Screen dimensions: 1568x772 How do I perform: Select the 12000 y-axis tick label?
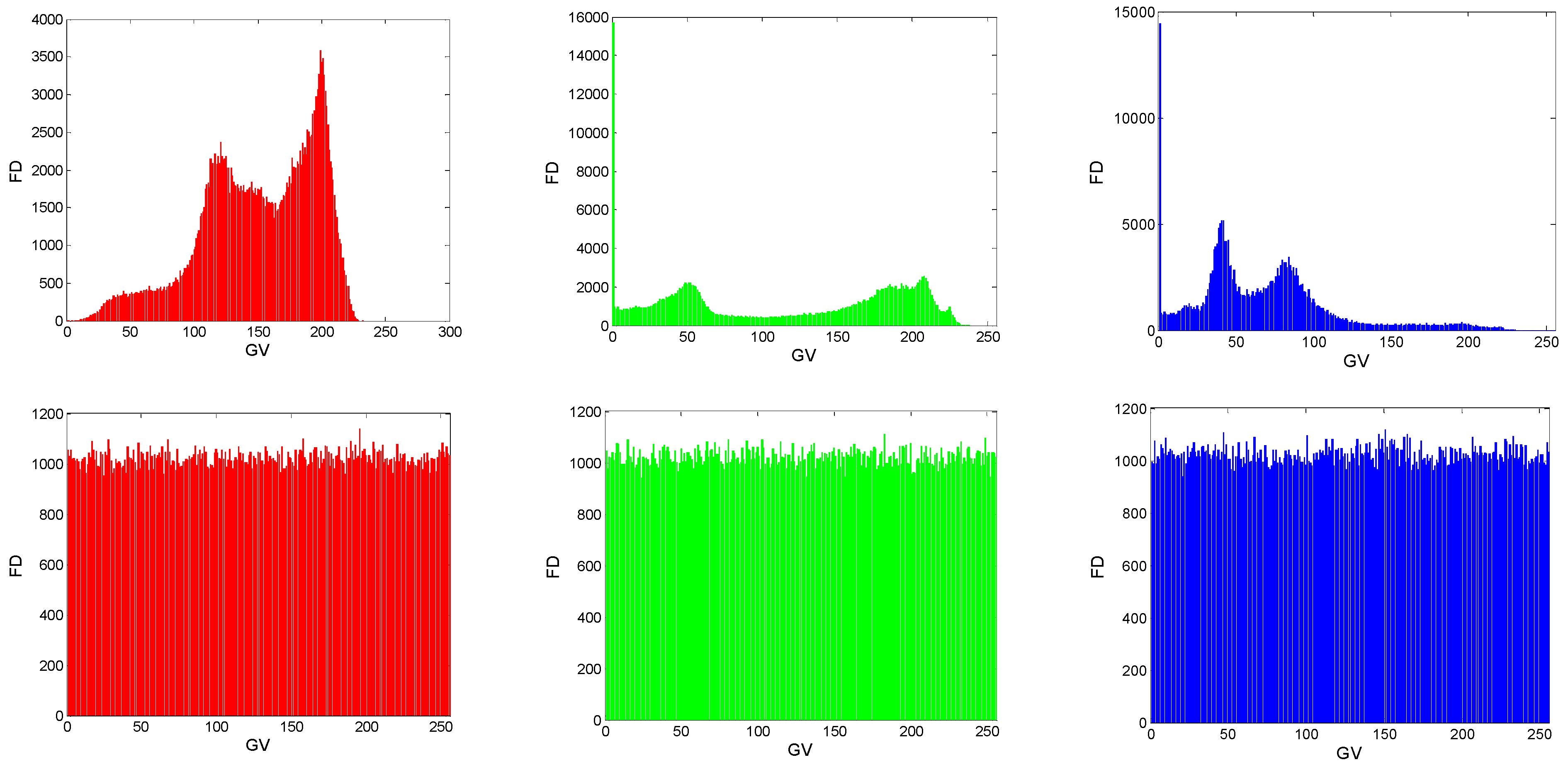click(588, 94)
